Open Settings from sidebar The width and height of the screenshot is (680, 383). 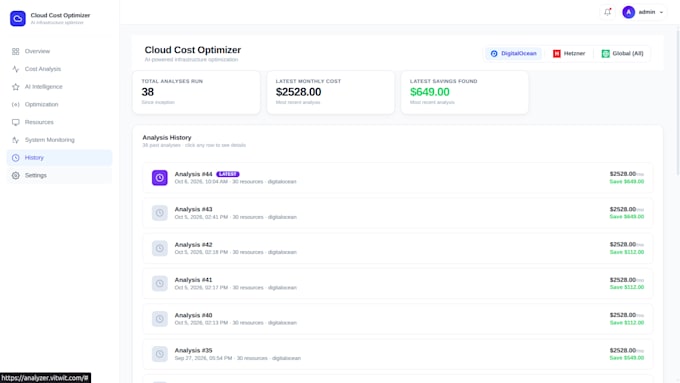coord(59,176)
